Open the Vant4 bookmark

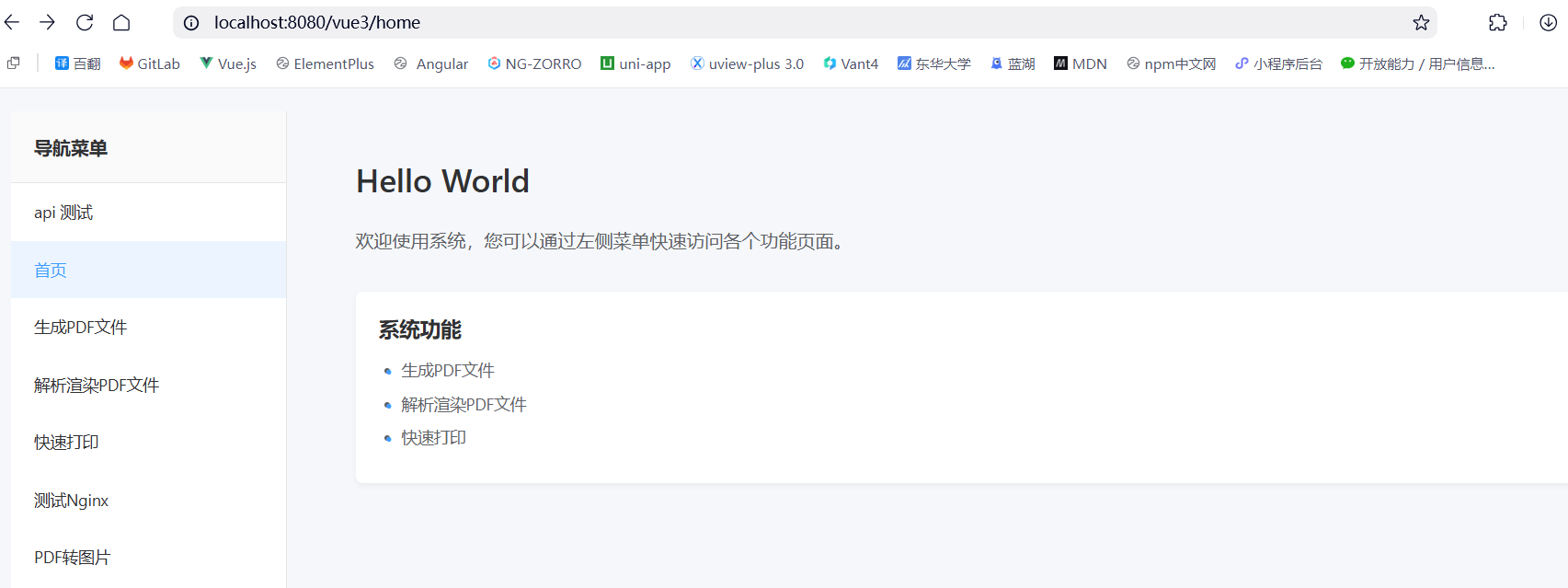[x=851, y=63]
